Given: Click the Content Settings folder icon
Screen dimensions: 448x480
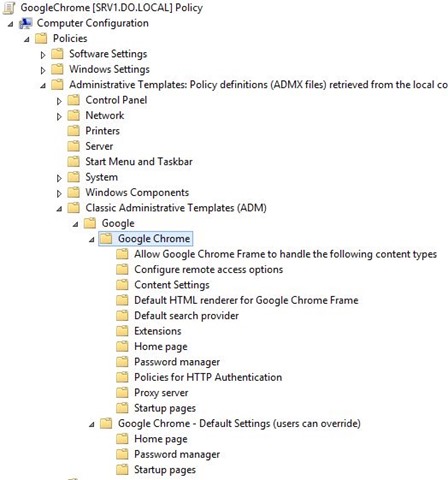Looking at the screenshot, I should click(122, 285).
